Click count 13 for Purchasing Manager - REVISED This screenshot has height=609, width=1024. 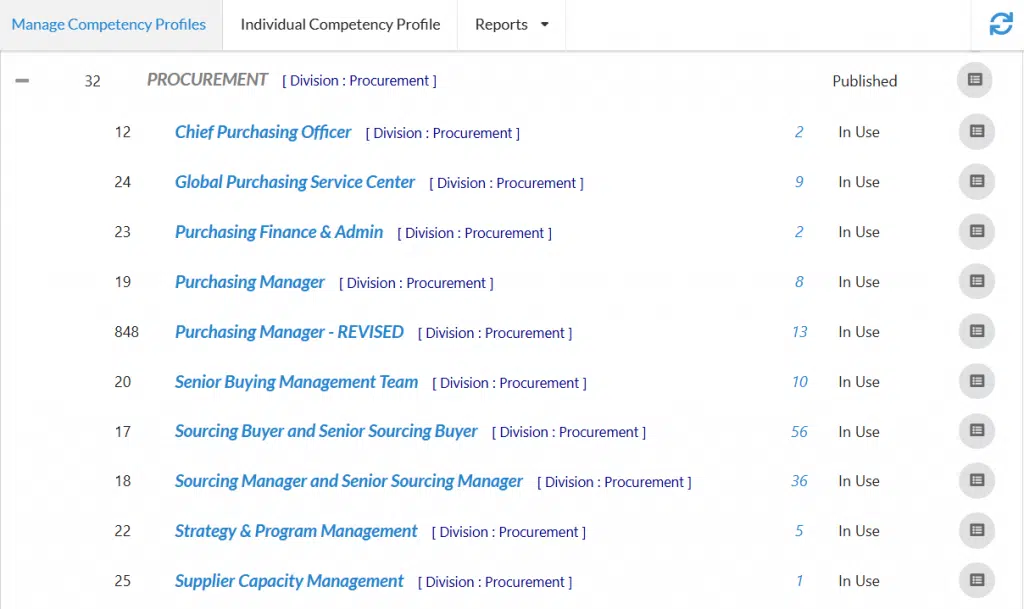pos(799,332)
